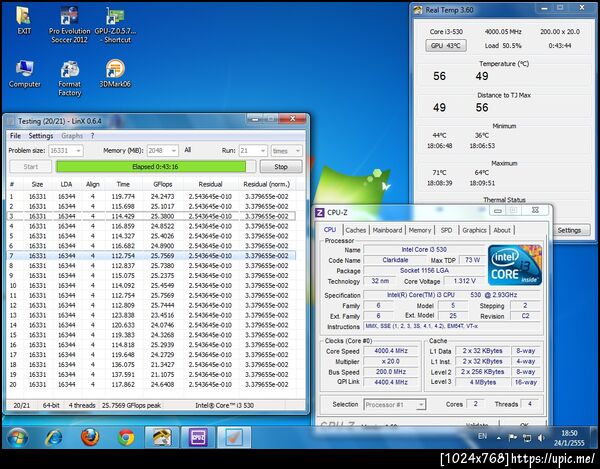Click the Windows Start orb
The image size is (600, 469).
pos(17,438)
